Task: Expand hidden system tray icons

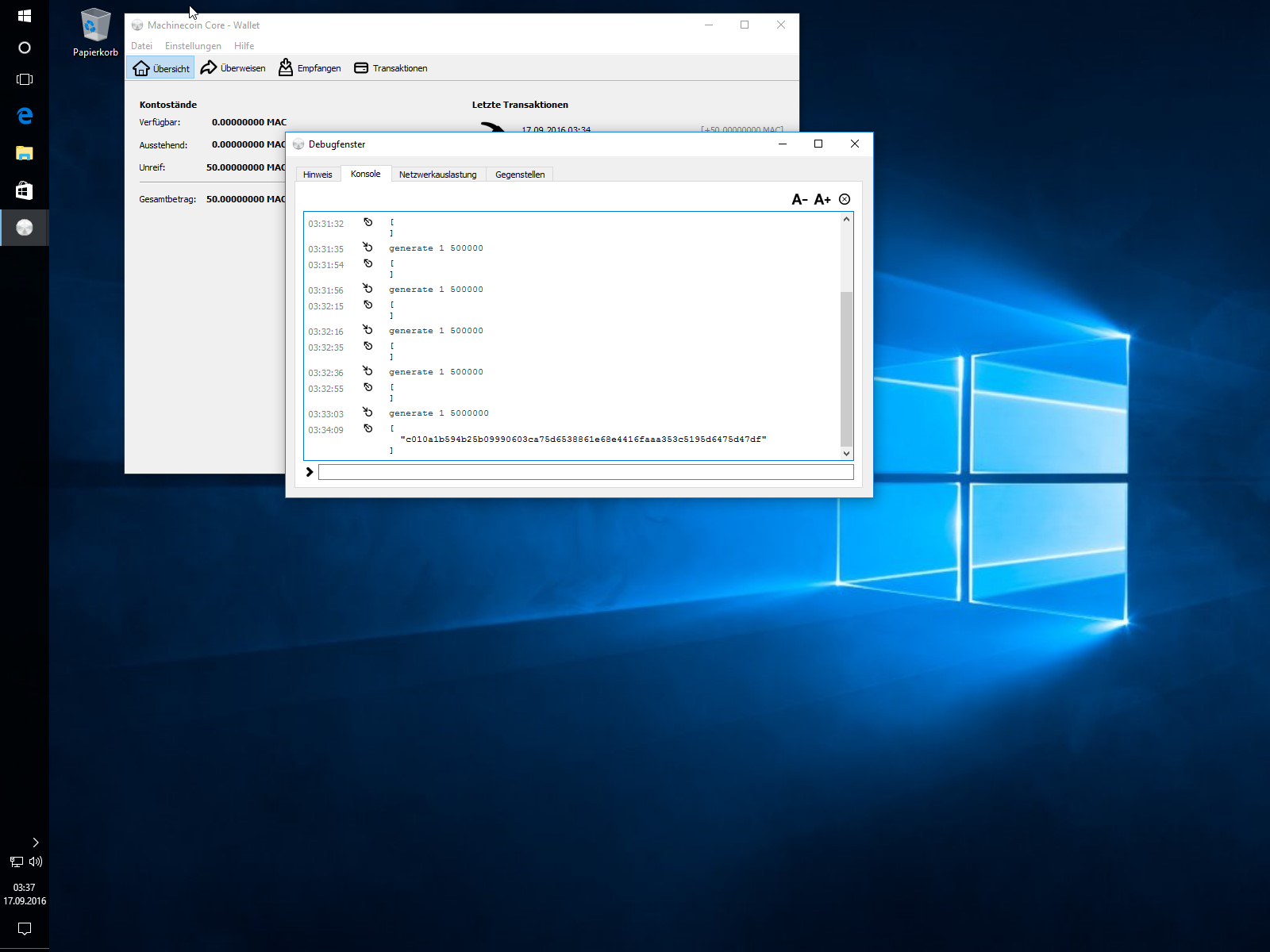Action: (35, 843)
